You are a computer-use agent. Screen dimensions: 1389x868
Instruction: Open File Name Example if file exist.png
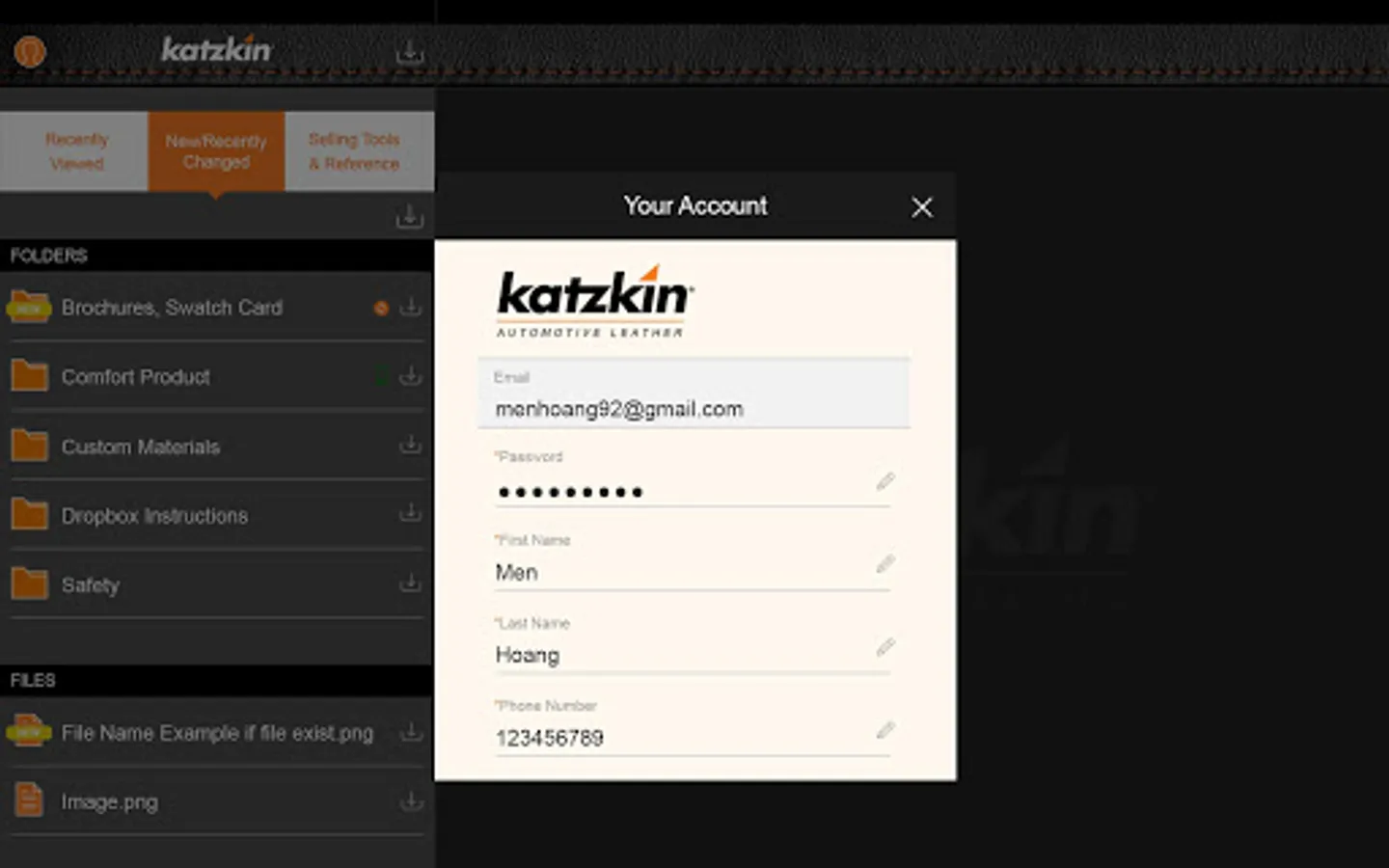[216, 733]
